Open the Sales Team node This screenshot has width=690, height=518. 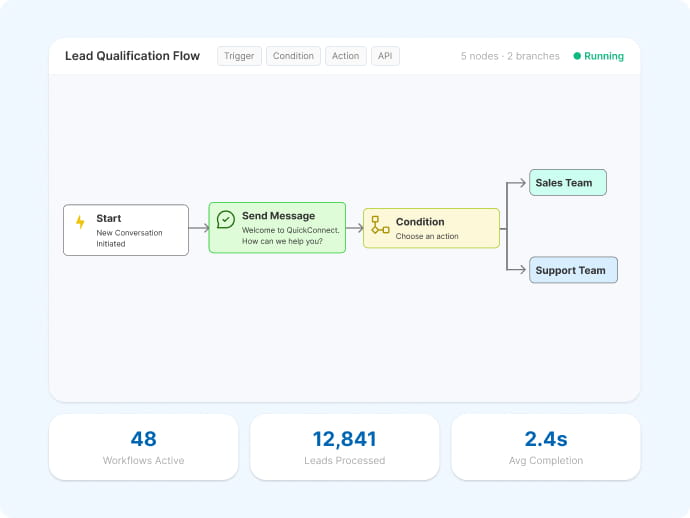[568, 183]
